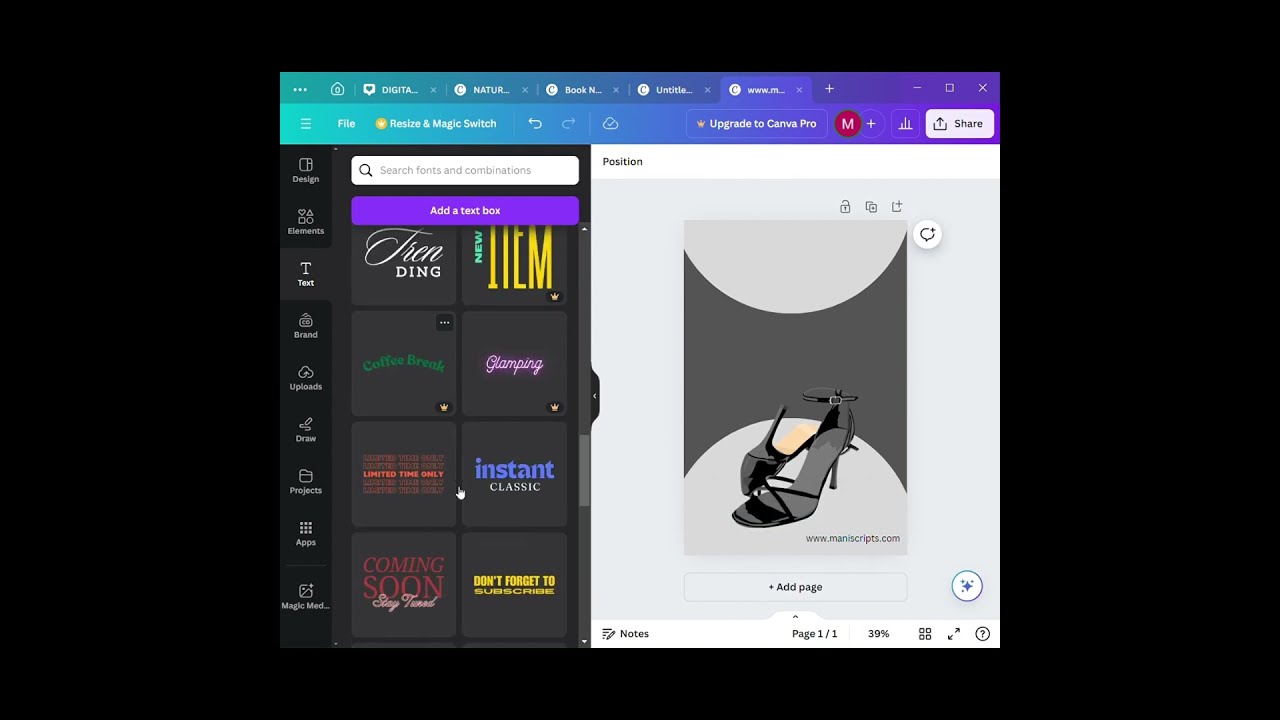The width and height of the screenshot is (1280, 720).
Task: Add a new page icon above canvas
Action: point(897,207)
